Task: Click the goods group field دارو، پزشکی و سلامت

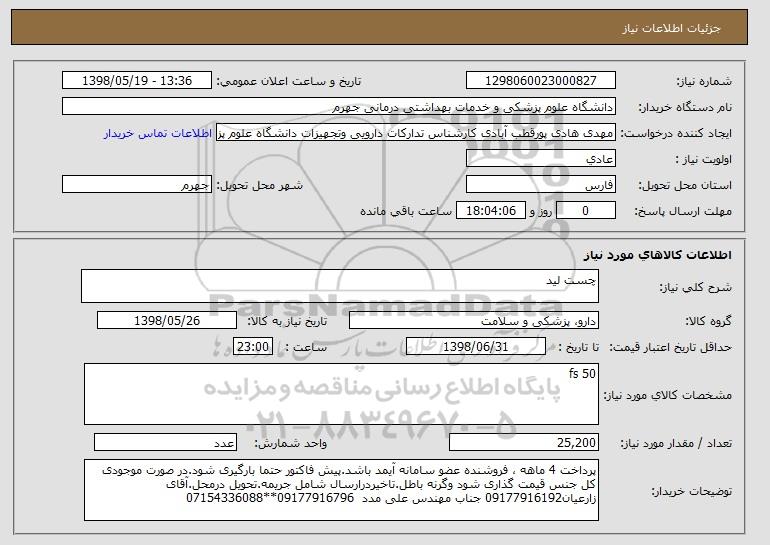Action: point(474,321)
